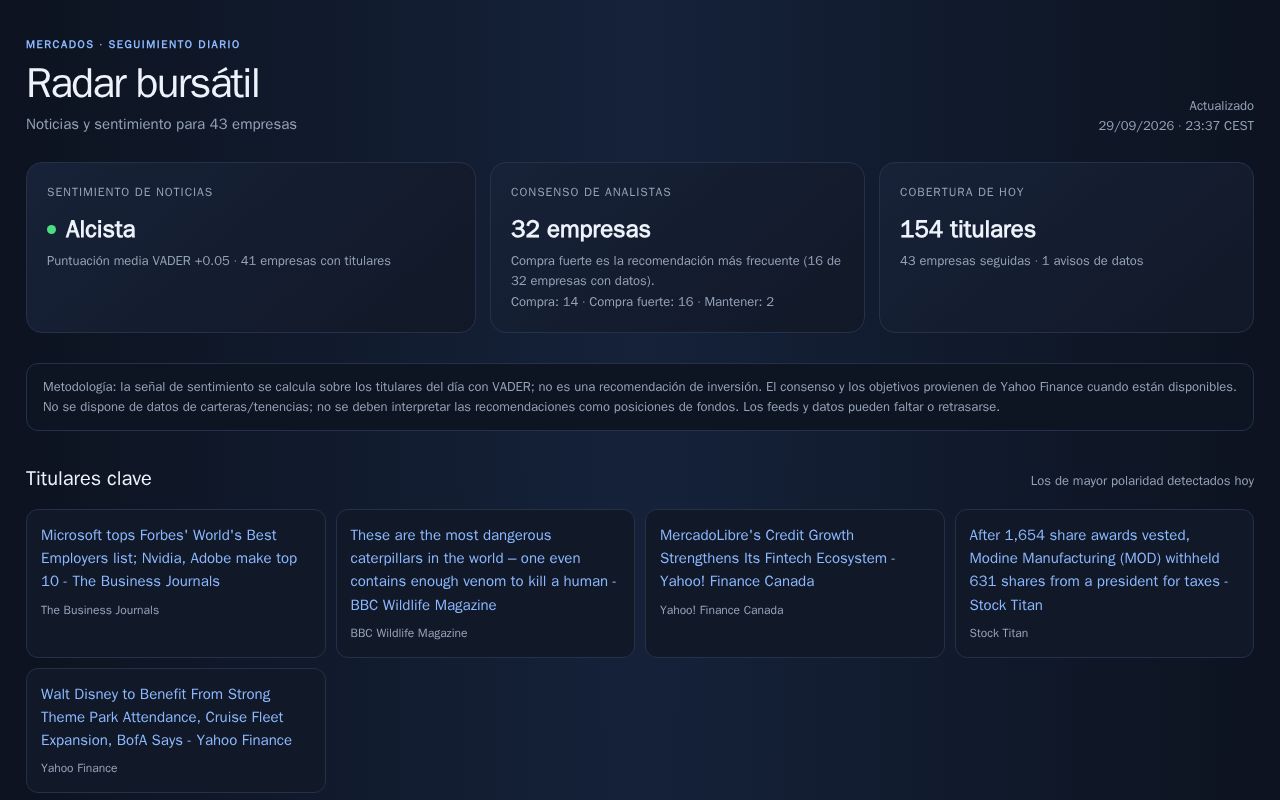Screen dimensions: 1280x800
Task: Open the Modine Manufacturing share awards headline
Action: [1099, 570]
